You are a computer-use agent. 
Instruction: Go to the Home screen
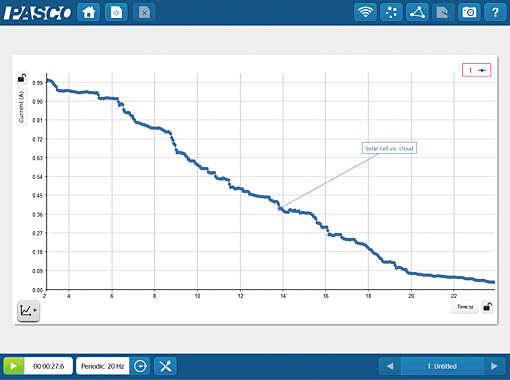click(89, 13)
